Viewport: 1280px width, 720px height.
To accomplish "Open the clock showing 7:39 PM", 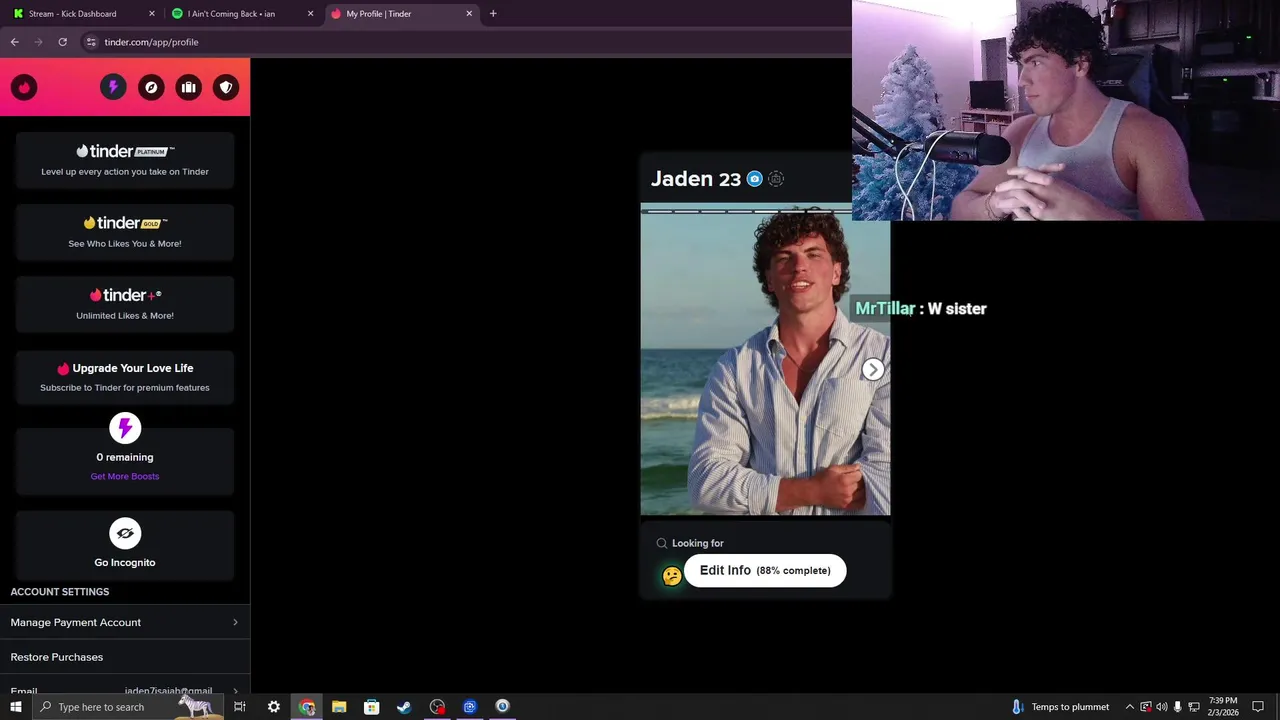I will (x=1223, y=707).
